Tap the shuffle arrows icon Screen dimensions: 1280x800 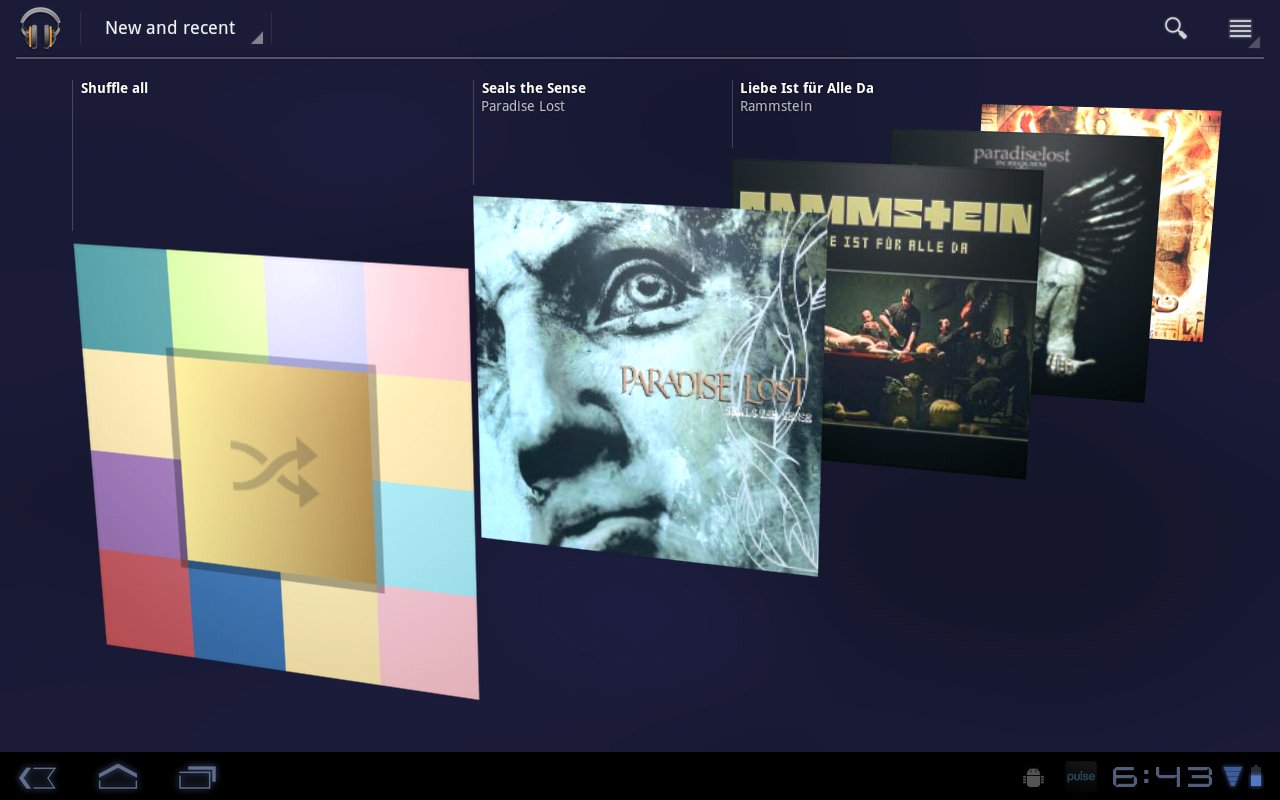click(x=275, y=470)
